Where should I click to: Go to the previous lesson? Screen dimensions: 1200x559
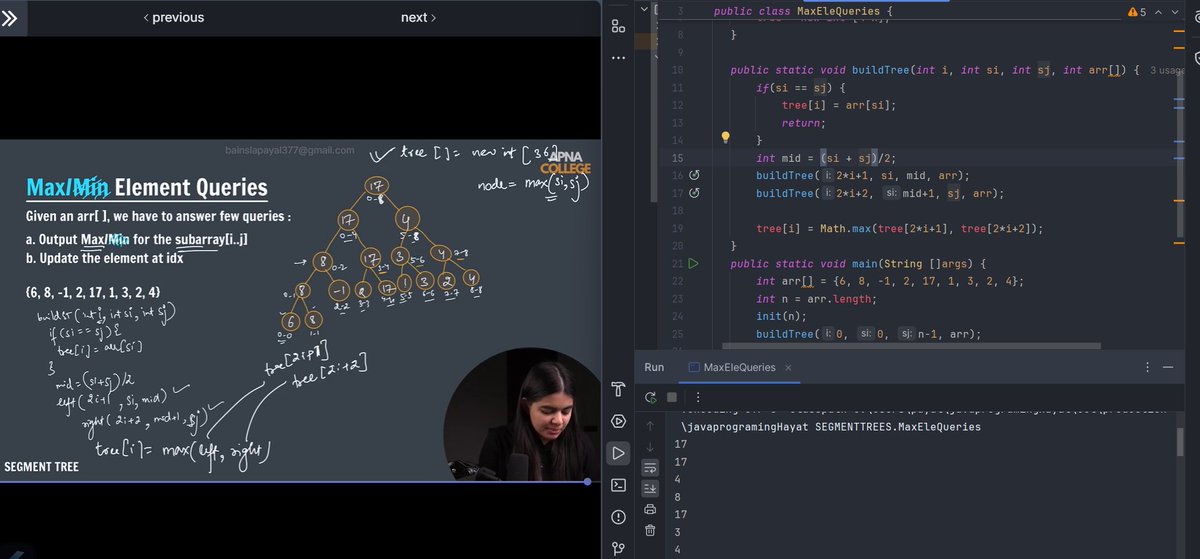pos(173,17)
